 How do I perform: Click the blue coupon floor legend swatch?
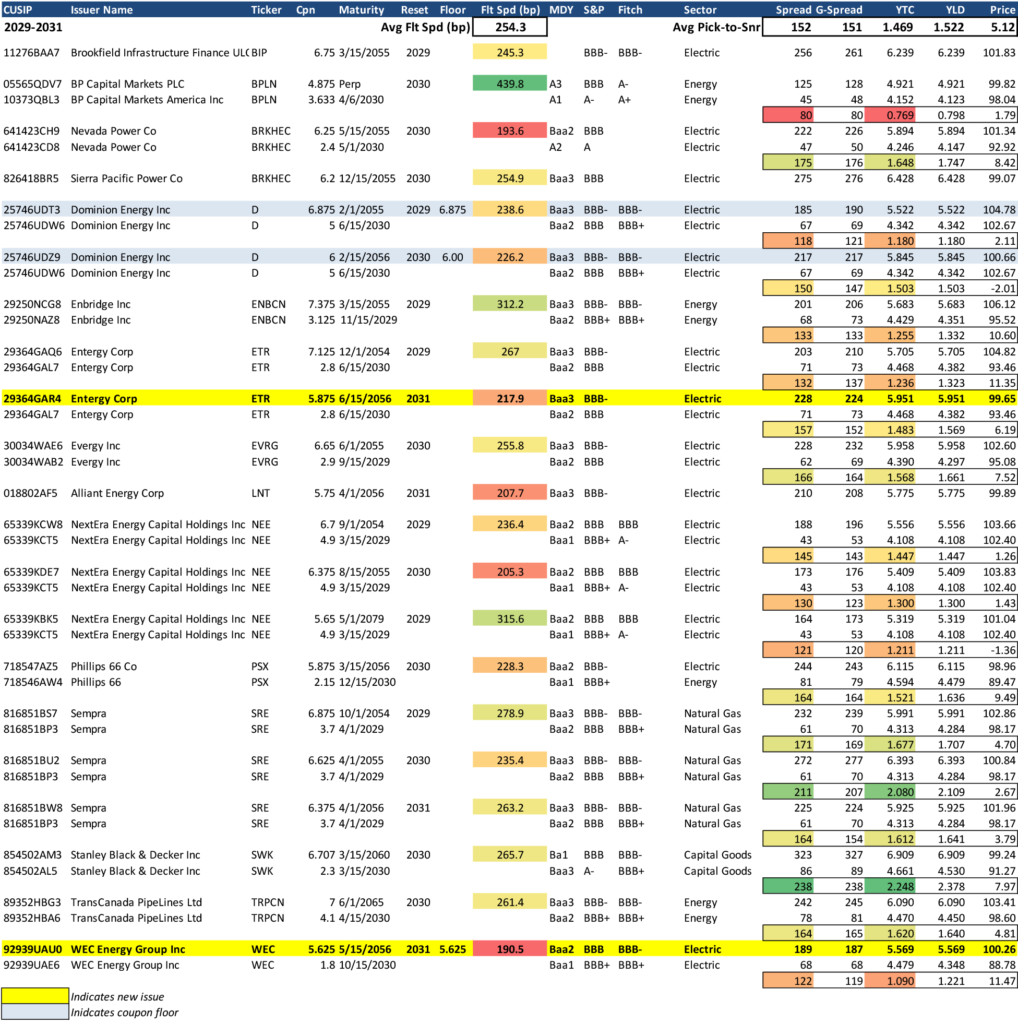point(34,1012)
